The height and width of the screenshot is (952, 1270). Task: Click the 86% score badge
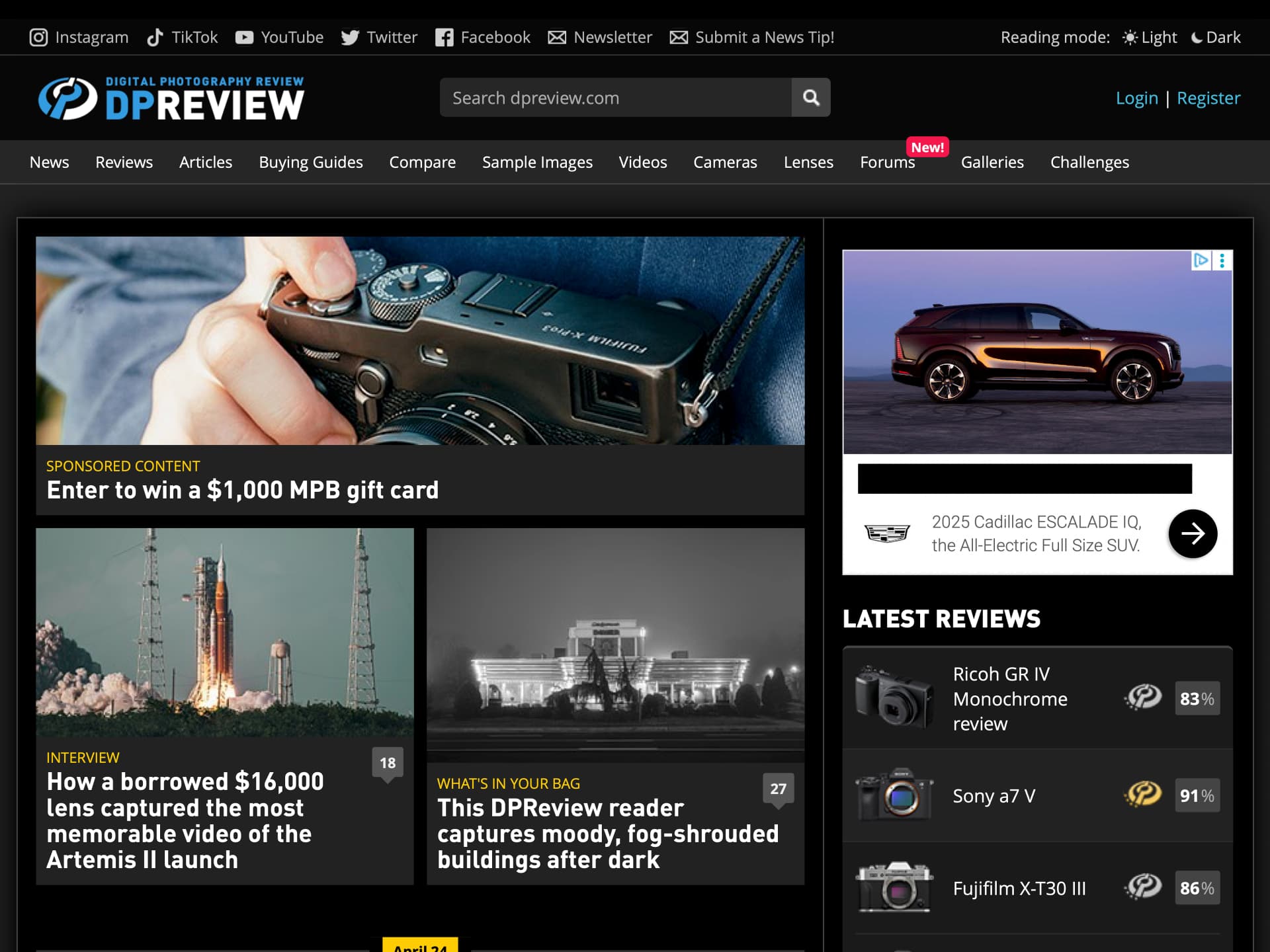click(1197, 888)
